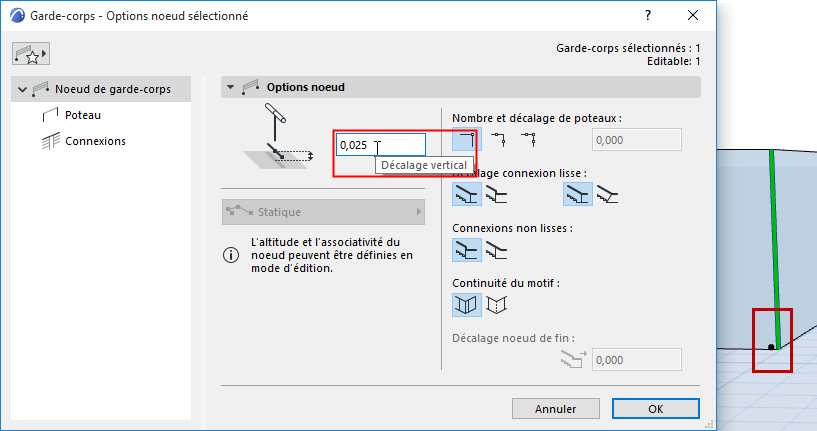Confirm with the OK button
Screen dimensions: 817x431
655,408
